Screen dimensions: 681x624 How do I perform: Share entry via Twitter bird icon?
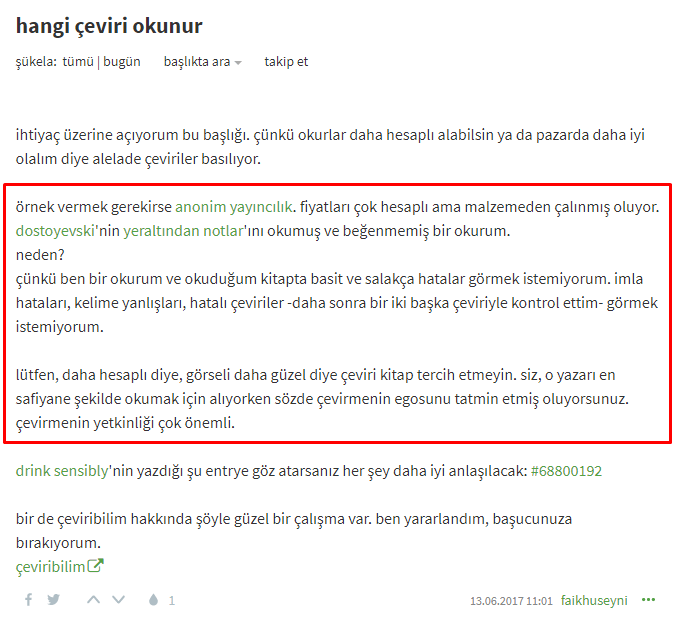54,600
